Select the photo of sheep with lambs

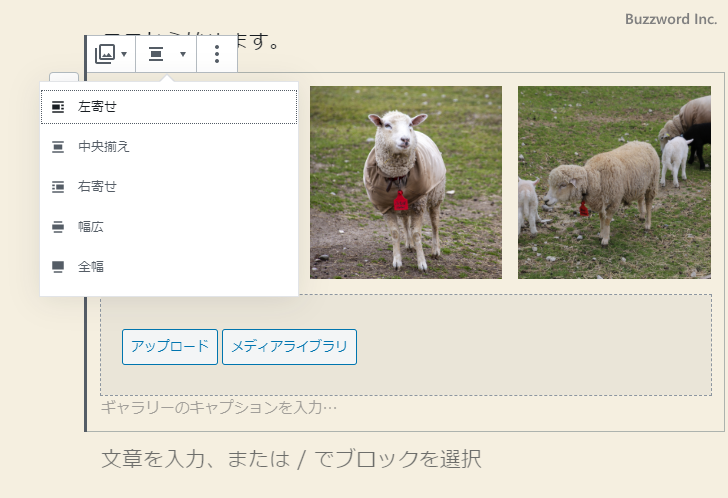pos(613,182)
